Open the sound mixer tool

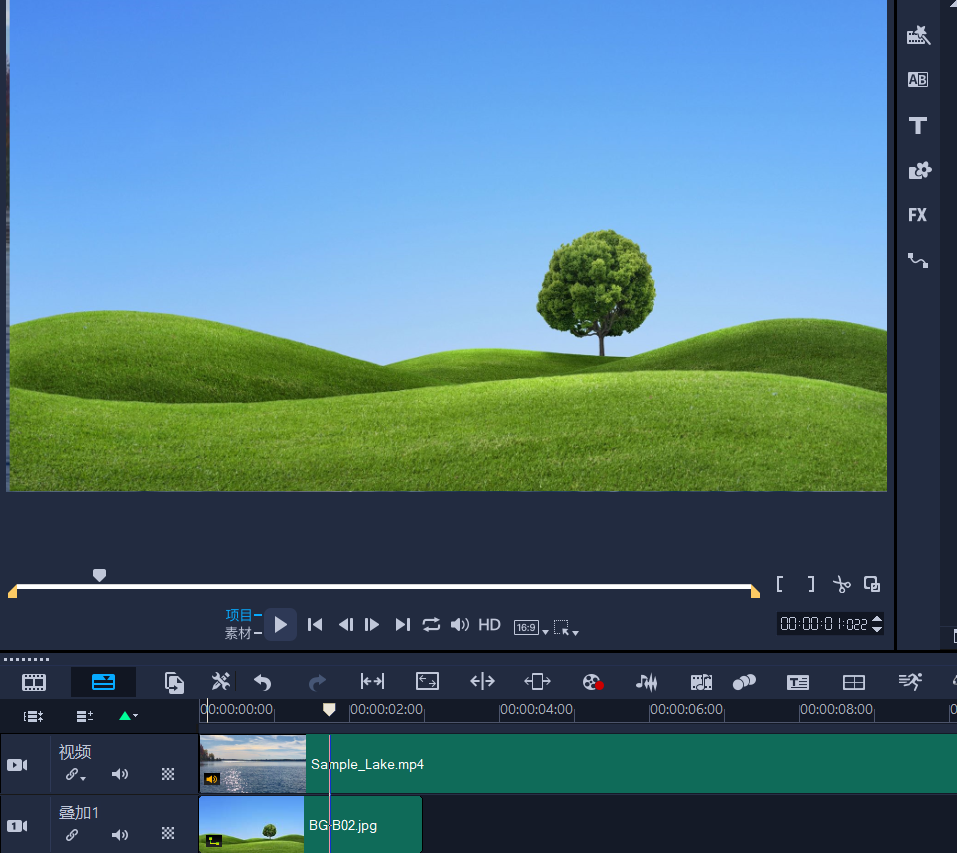pos(647,682)
